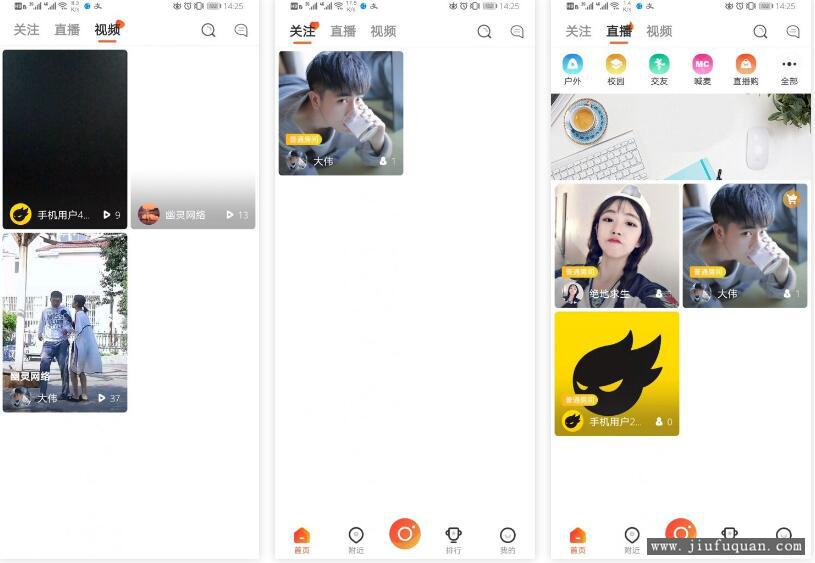Open yellow mascot live card 手机用户2
The height and width of the screenshot is (563, 815).
click(x=617, y=374)
